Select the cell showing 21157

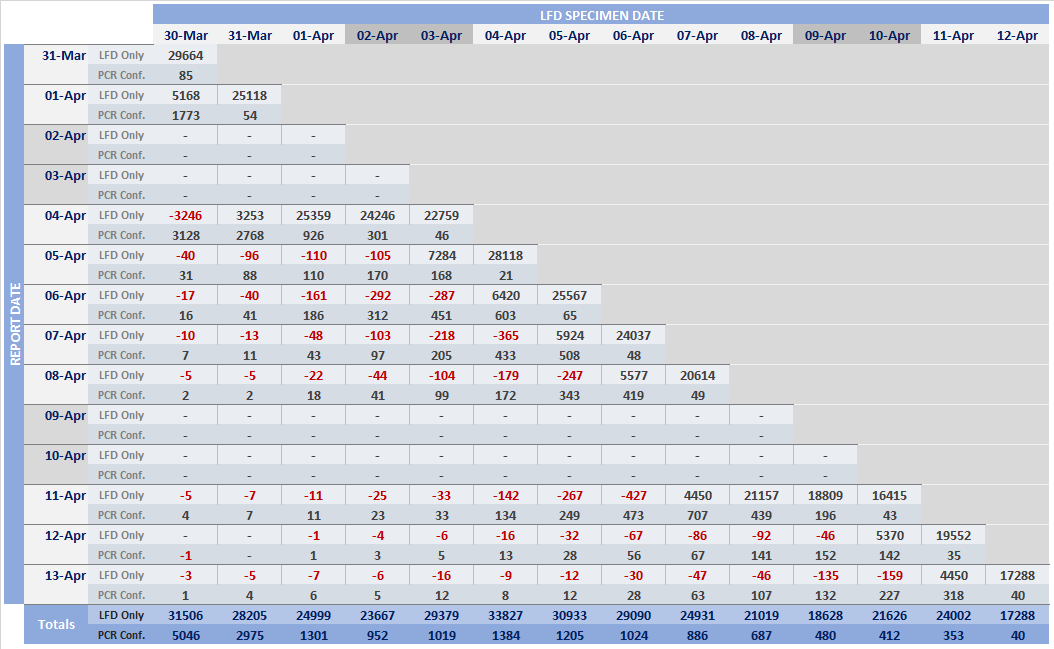(761, 495)
